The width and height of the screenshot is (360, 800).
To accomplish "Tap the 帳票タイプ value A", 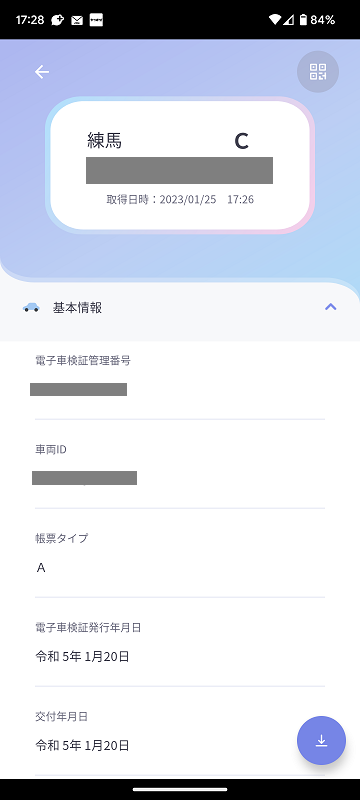I will (x=41, y=568).
